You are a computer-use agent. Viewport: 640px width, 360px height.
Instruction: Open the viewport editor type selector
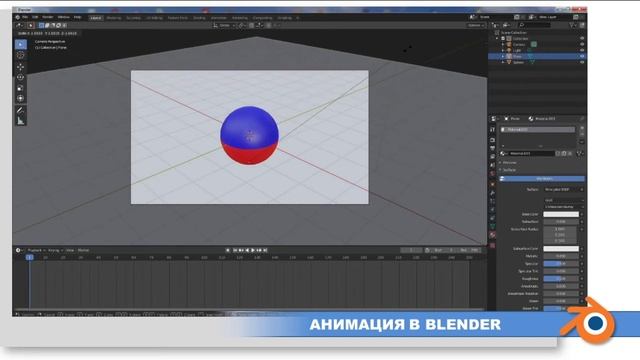[x=19, y=25]
